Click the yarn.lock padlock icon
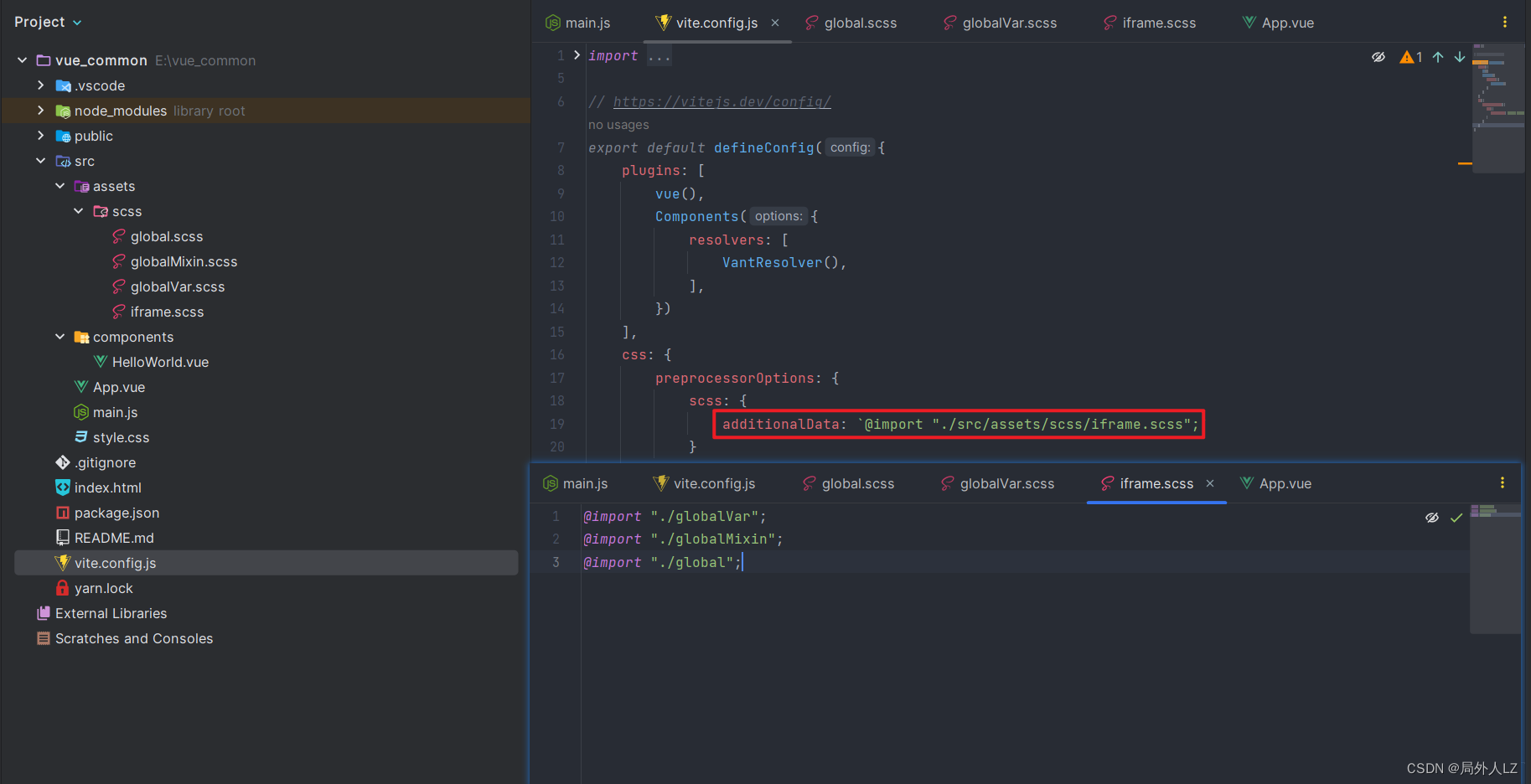The image size is (1531, 784). pyautogui.click(x=63, y=588)
